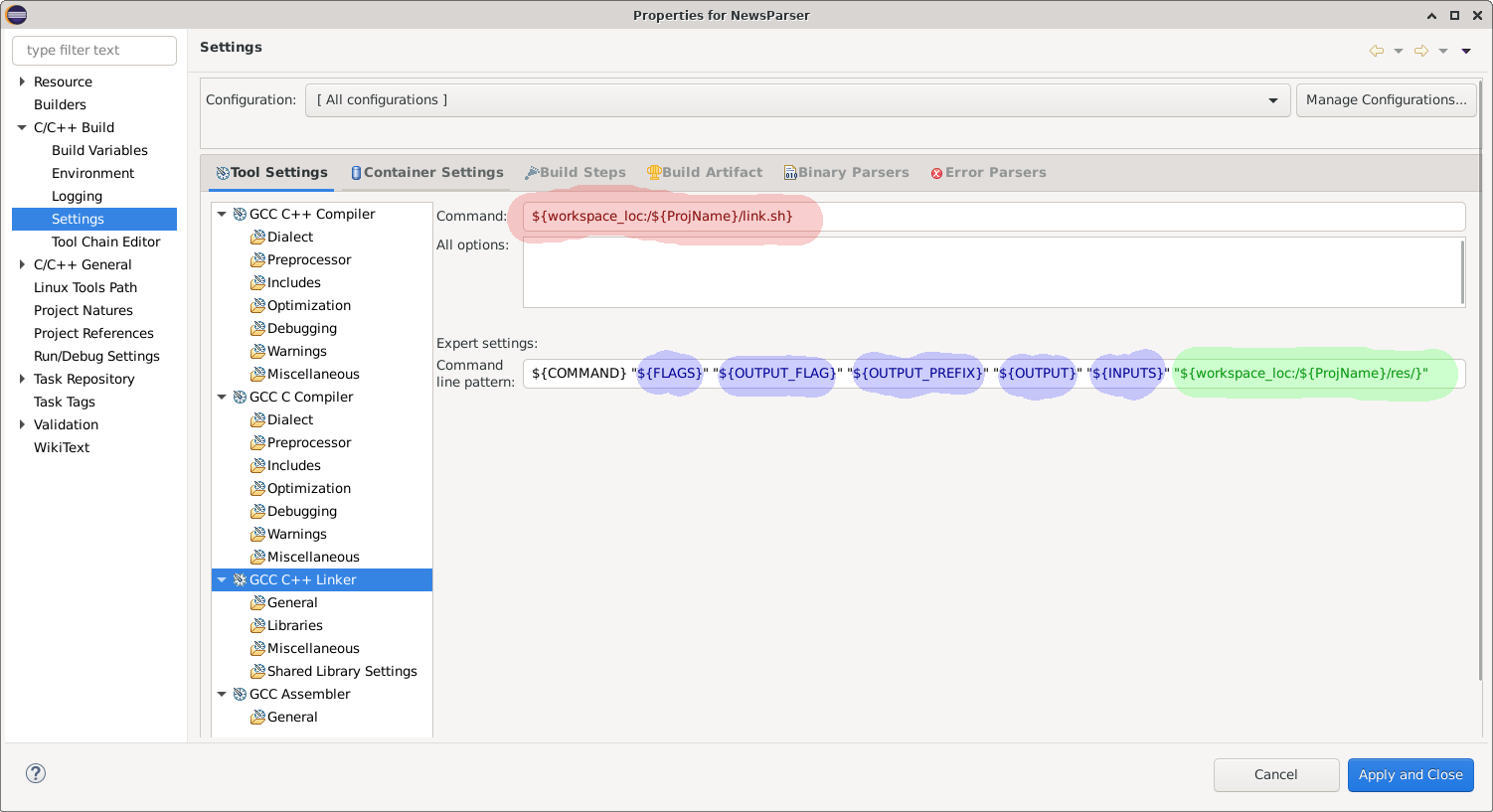Click the forward navigation arrow icon

point(1421,51)
